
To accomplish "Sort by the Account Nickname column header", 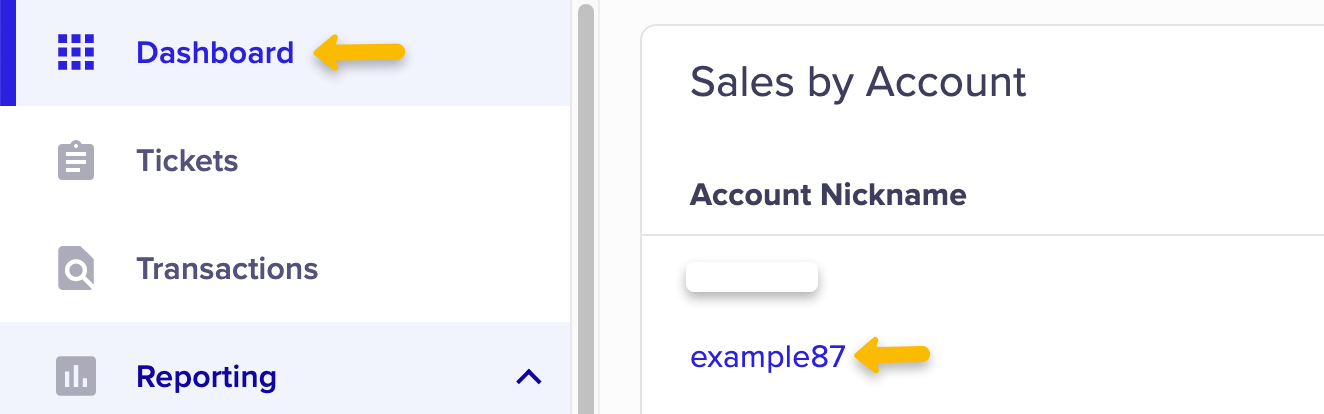I will (x=828, y=195).
